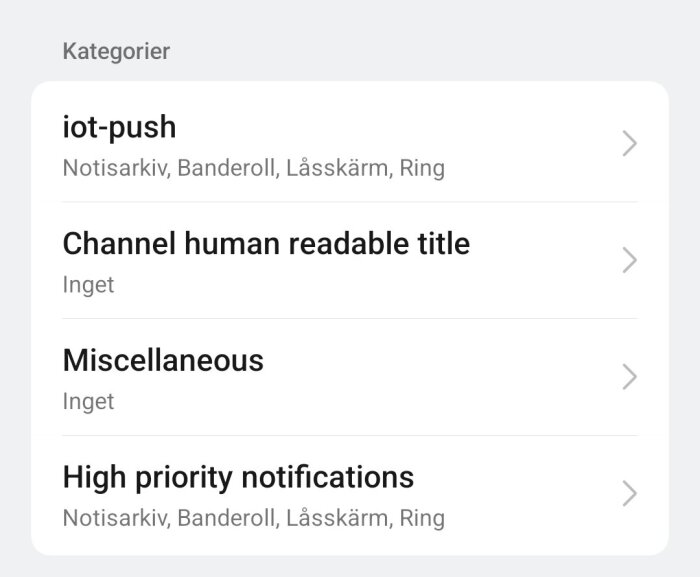Screen dimensions: 700x577
Task: Click the Kategorier section header
Action: coord(116,51)
